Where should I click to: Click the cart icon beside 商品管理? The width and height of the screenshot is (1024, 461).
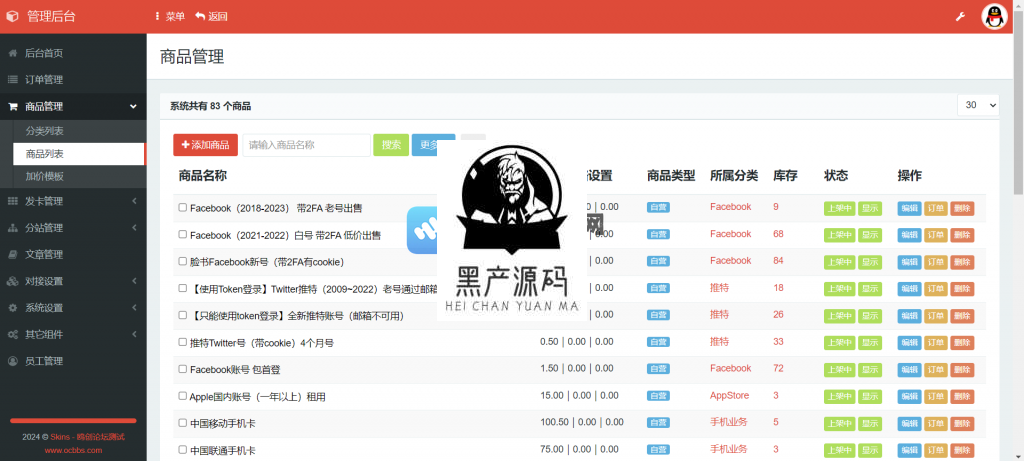12,106
